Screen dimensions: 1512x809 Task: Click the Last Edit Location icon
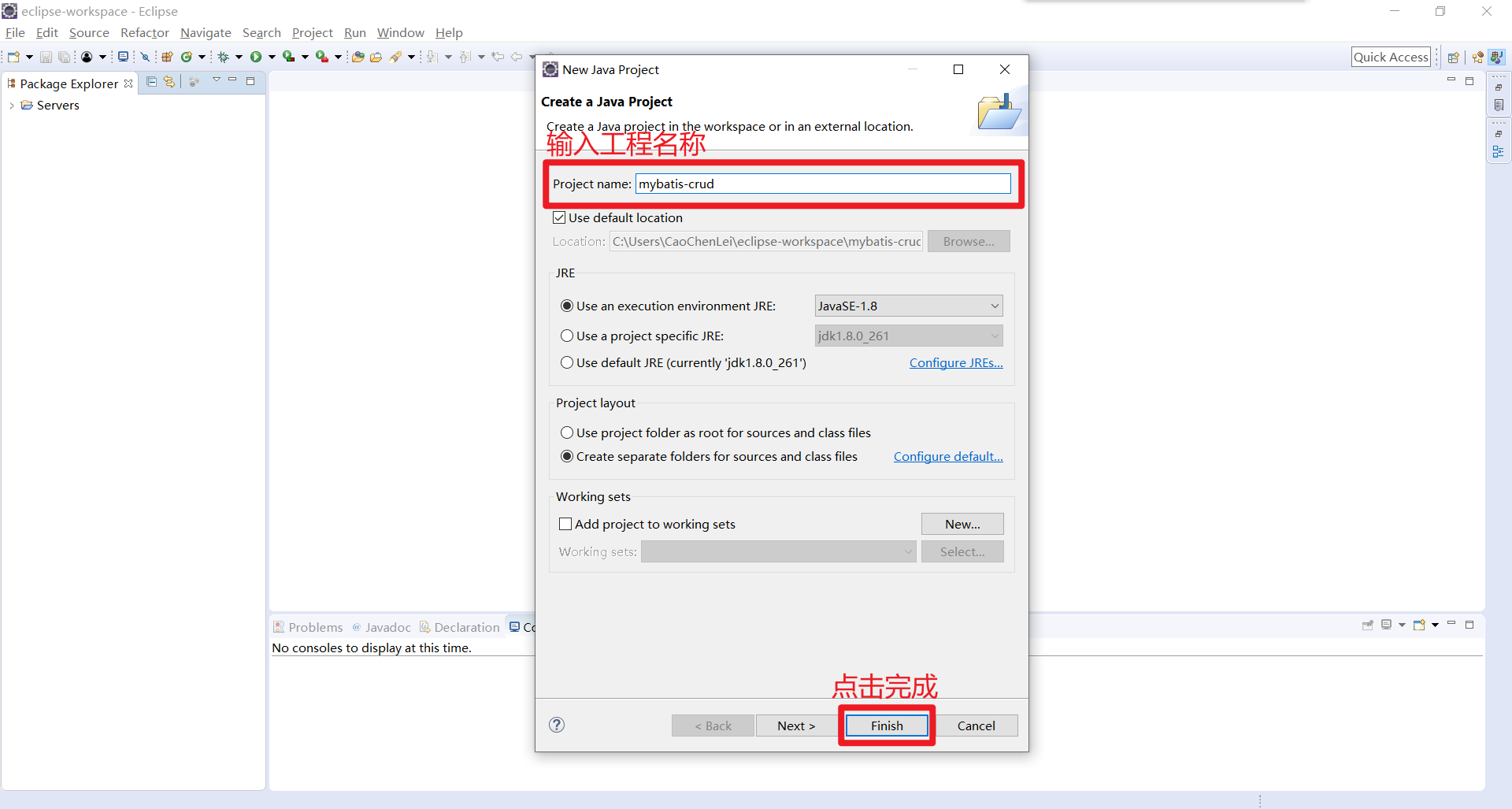498,57
